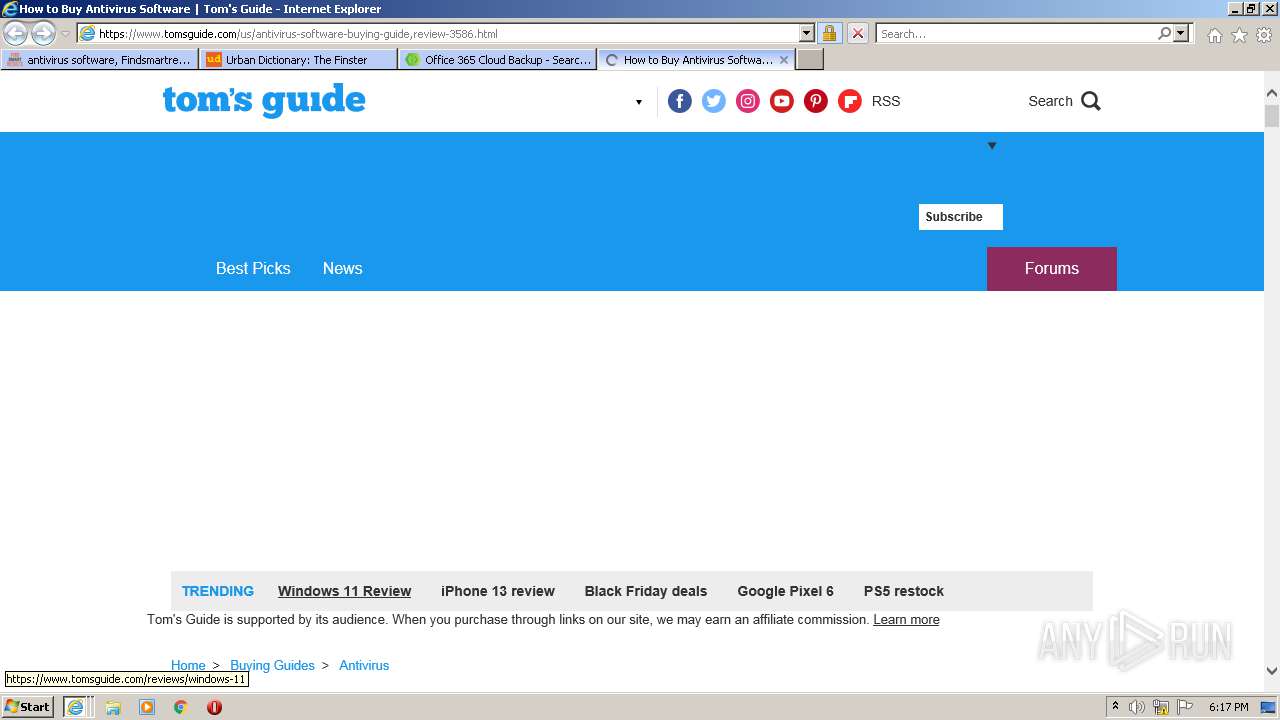
Task: Click the Action Center flag tray icon
Action: click(1185, 707)
